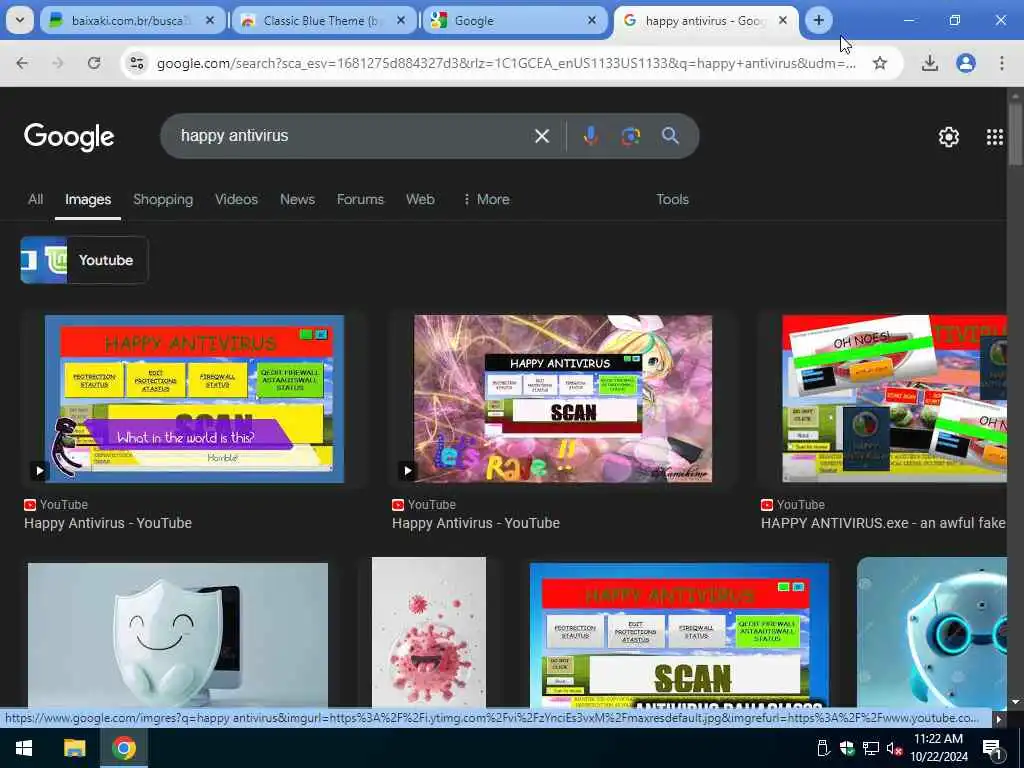This screenshot has width=1024, height=768.
Task: Open Let's Rave Happy Antivirus thumbnail
Action: click(x=563, y=399)
